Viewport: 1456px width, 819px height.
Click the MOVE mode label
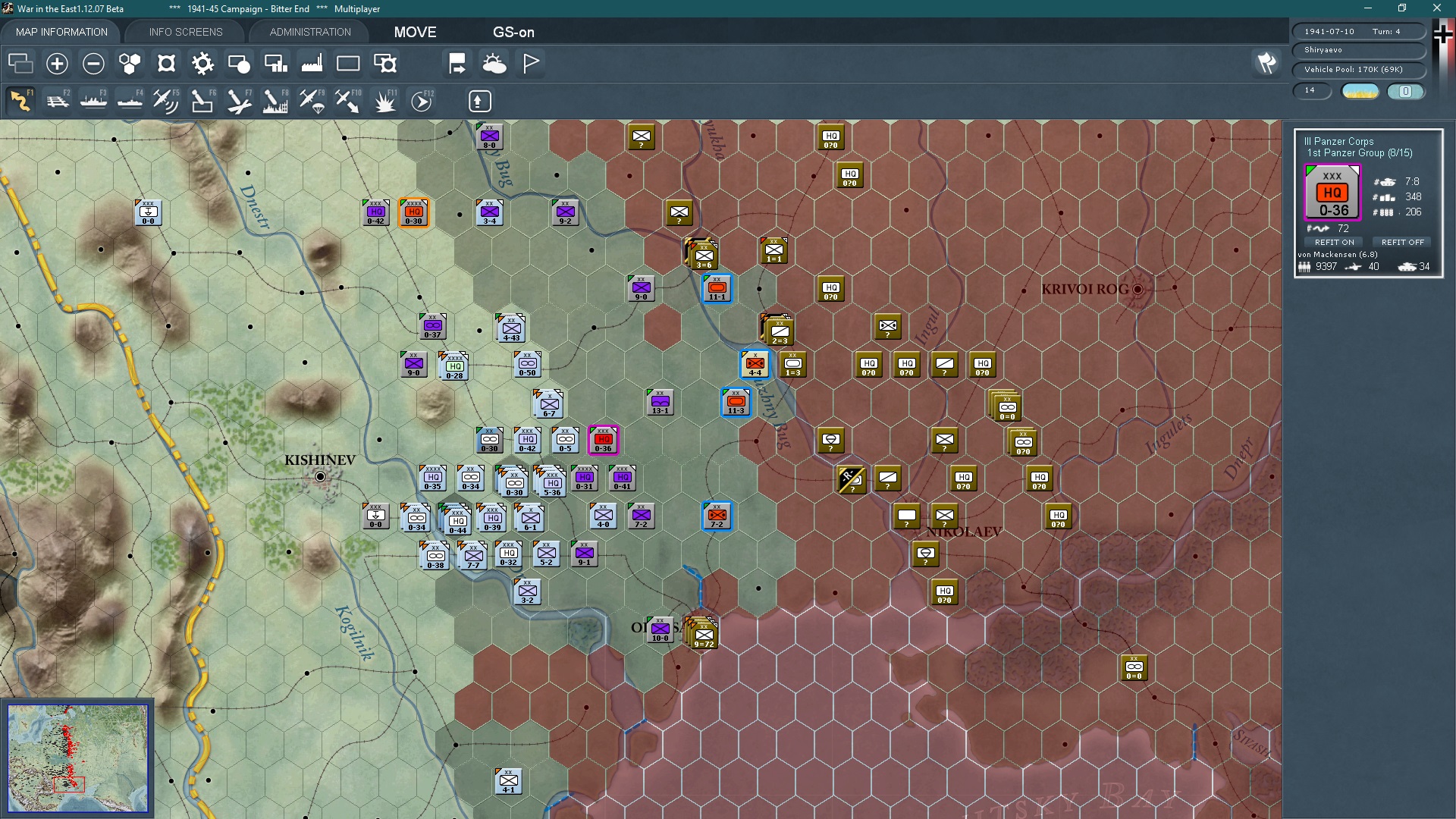(x=415, y=32)
